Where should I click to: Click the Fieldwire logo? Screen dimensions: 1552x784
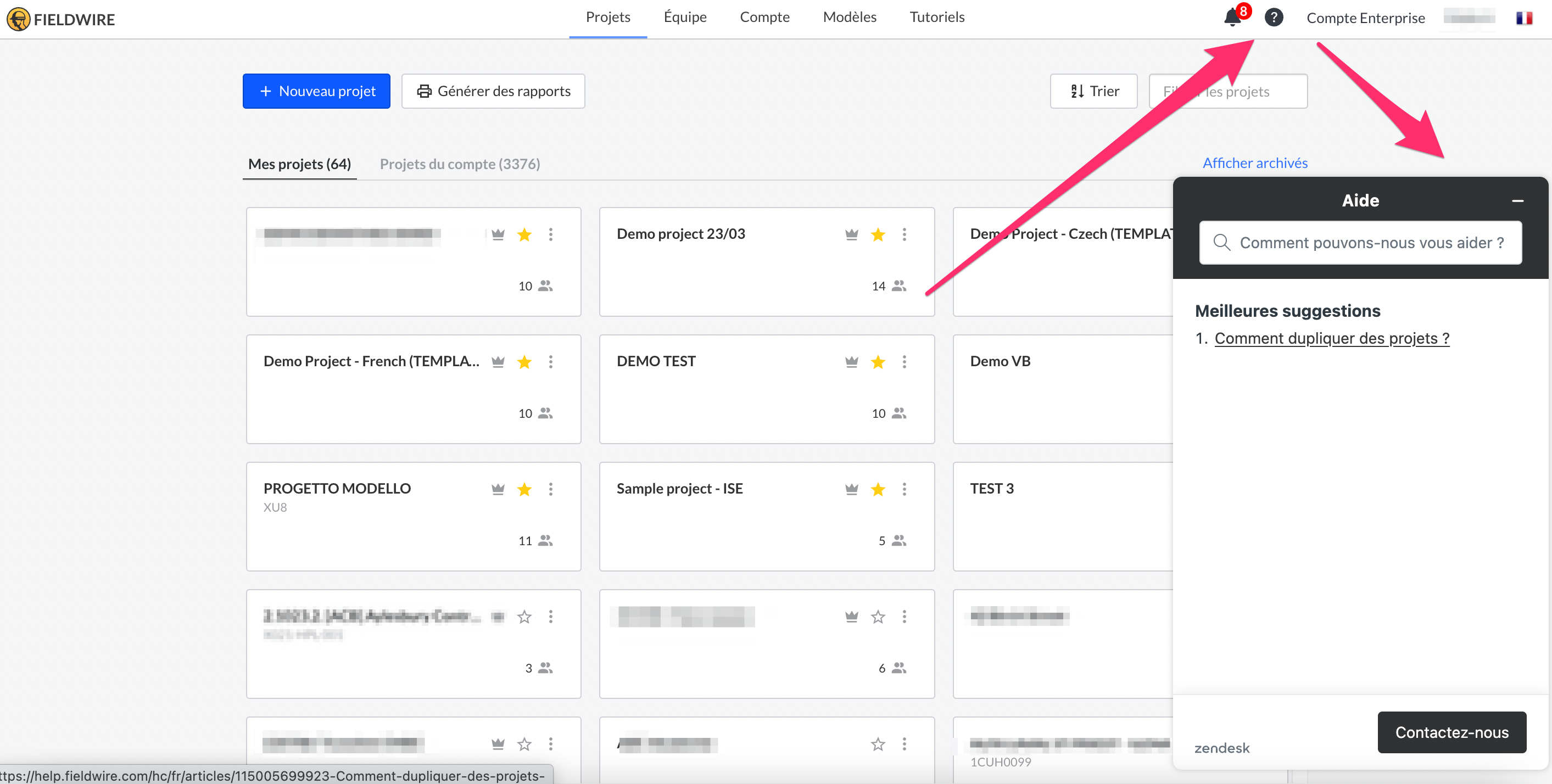pyautogui.click(x=60, y=19)
